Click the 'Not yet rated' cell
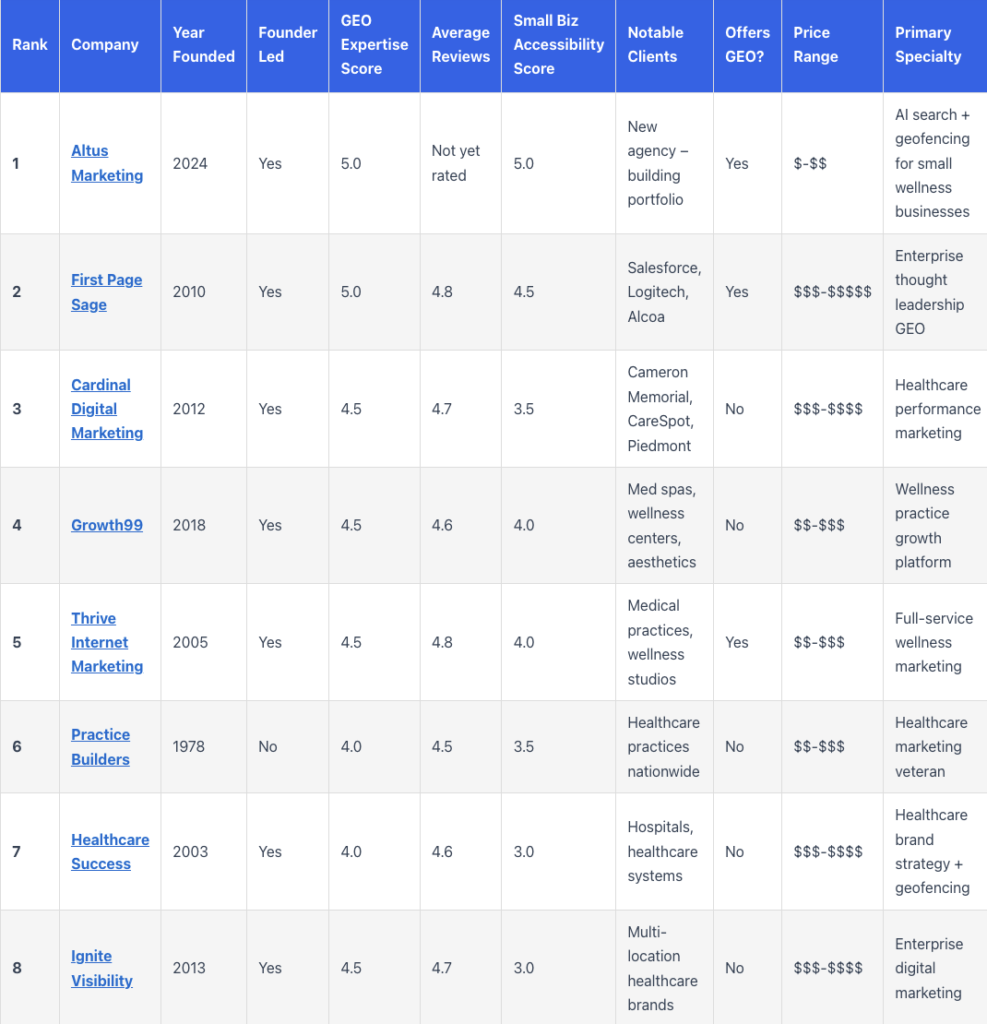The width and height of the screenshot is (987, 1024). pyautogui.click(x=456, y=163)
